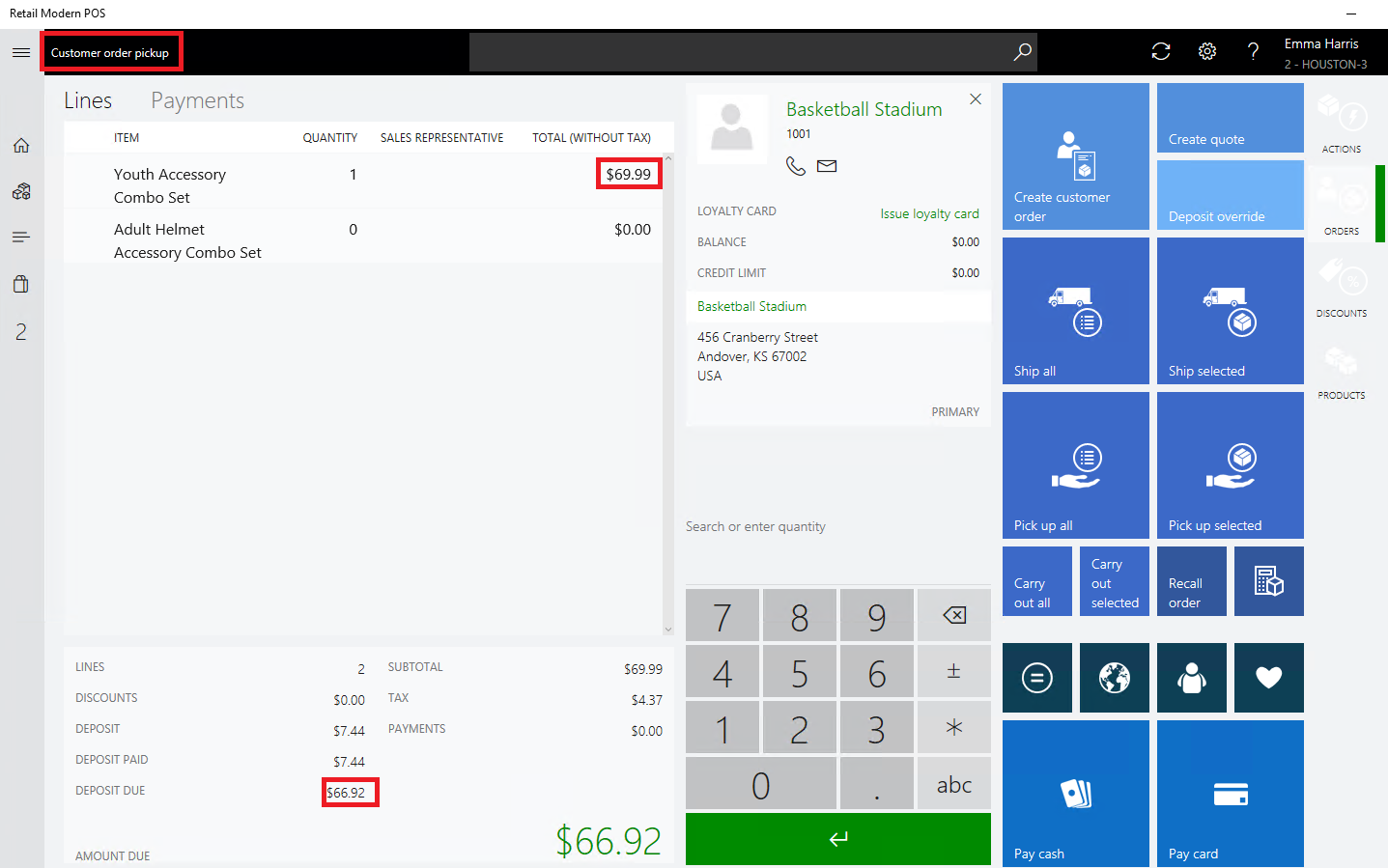Click the refresh sync icon

[x=1161, y=52]
